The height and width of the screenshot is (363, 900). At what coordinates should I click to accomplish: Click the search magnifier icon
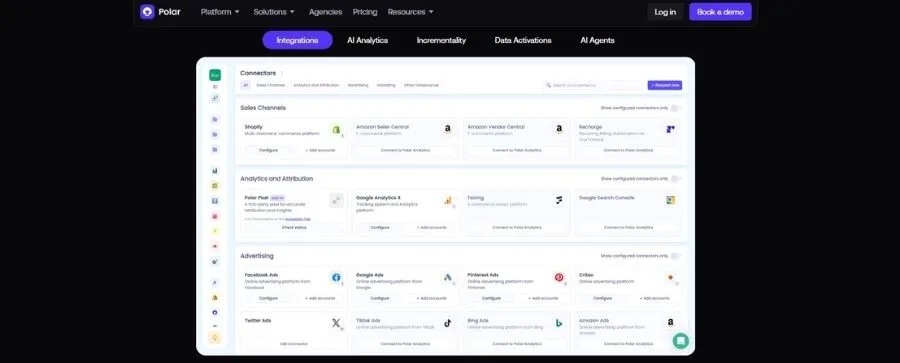pyautogui.click(x=549, y=85)
